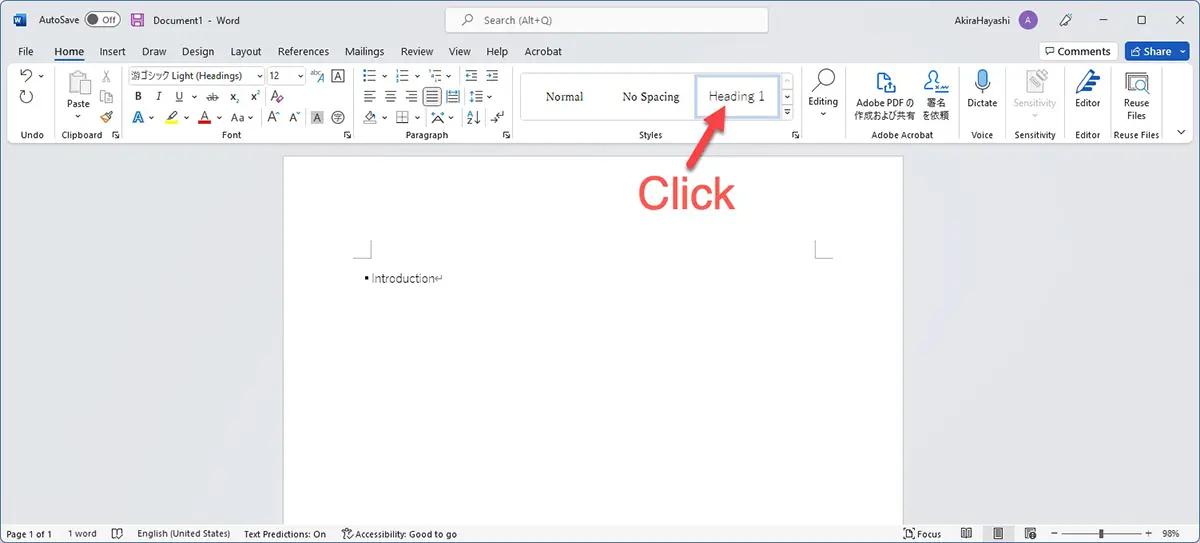Switch to Web Layout view
Screen dimensions: 1200x543
tap(1030, 534)
